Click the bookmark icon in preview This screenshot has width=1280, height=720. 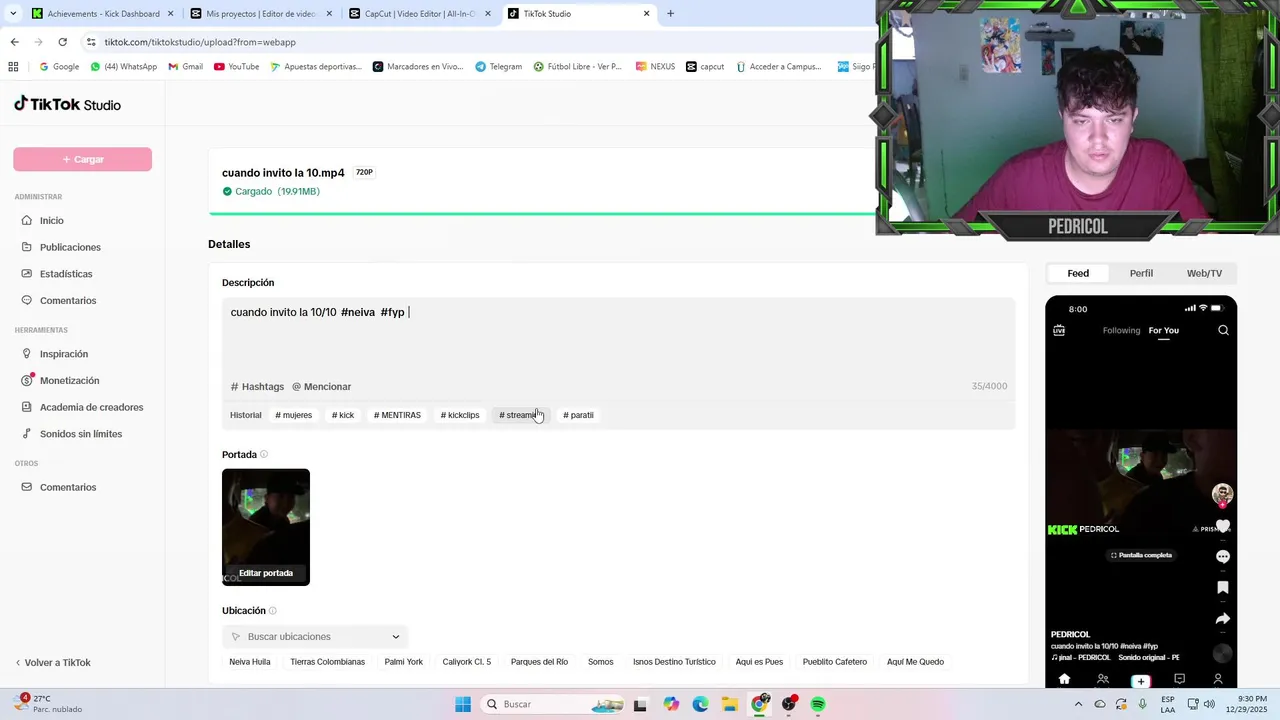[1222, 588]
